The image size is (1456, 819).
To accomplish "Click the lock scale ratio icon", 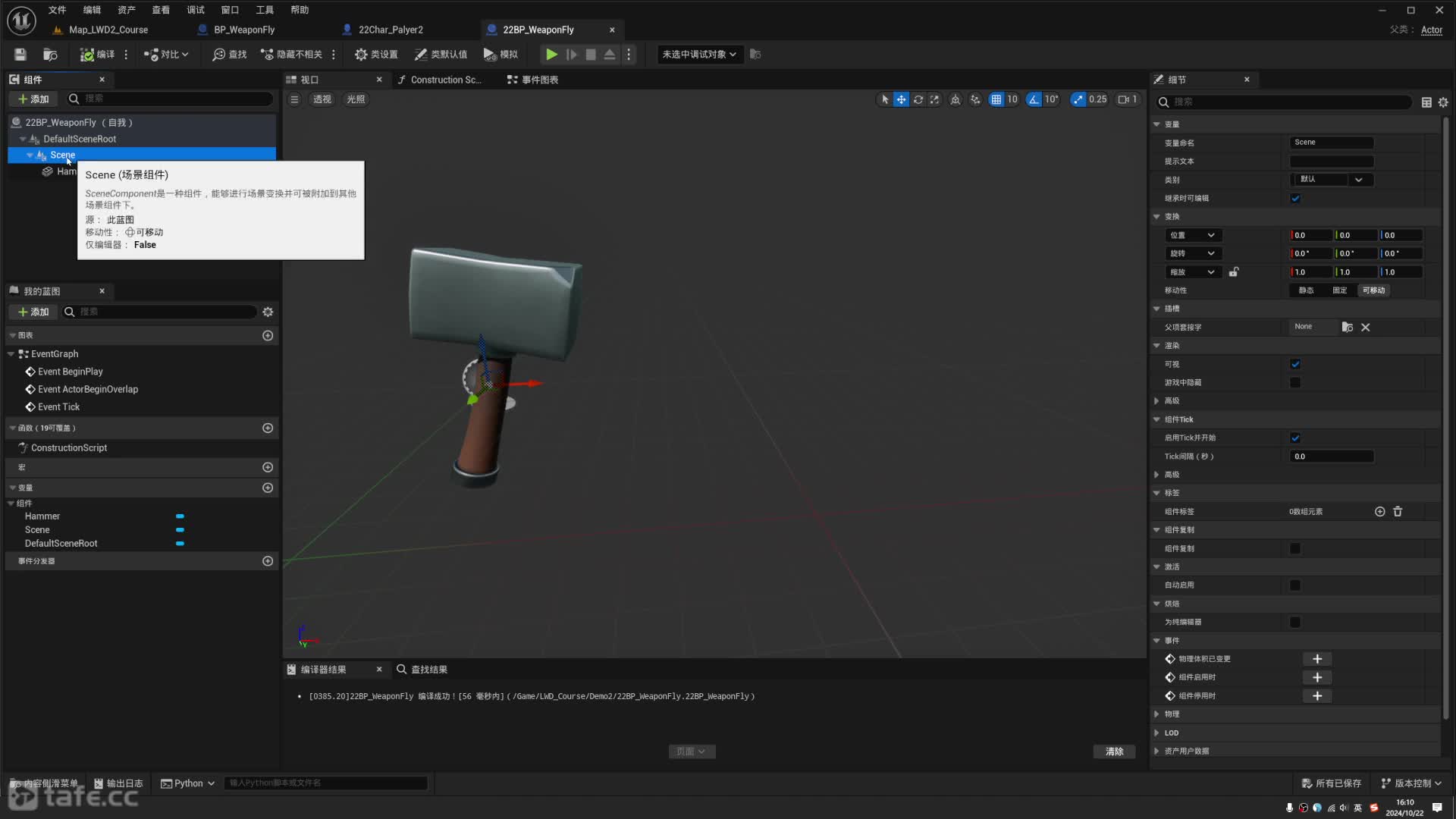I will (1234, 272).
